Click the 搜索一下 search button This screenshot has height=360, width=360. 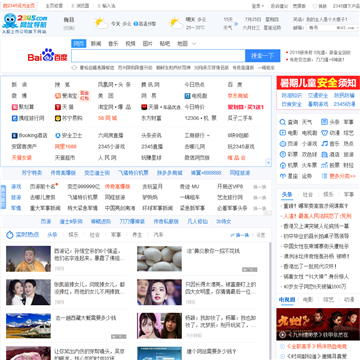263,56
